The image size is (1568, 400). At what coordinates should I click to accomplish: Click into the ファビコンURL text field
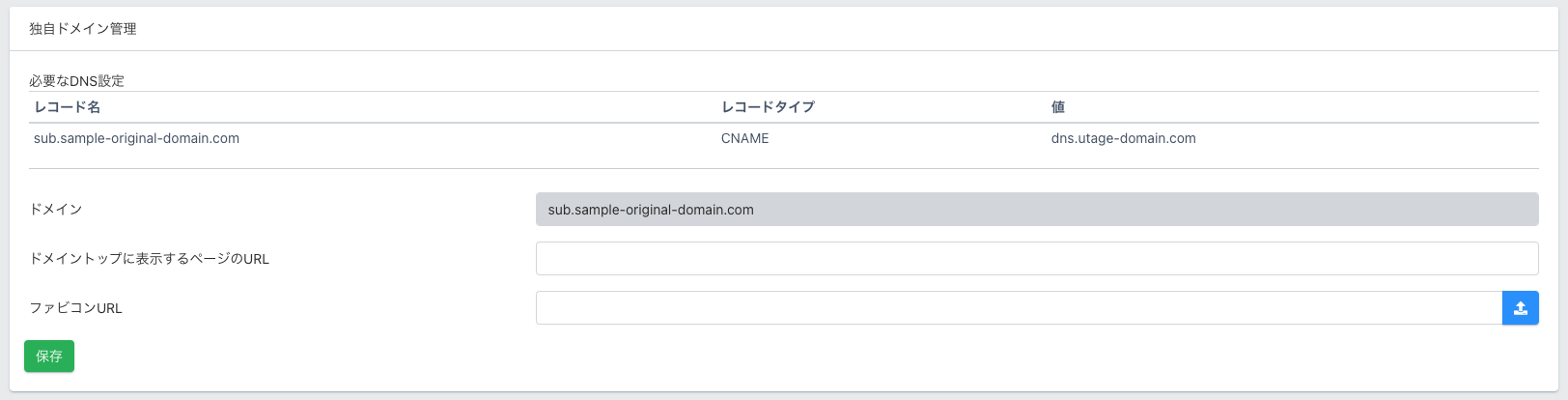[x=1019, y=308]
